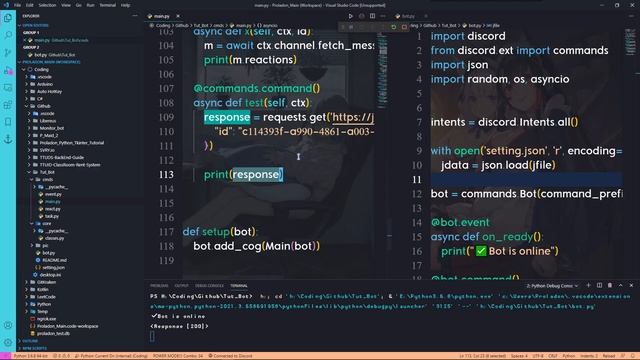Open the Bookmarks view icon

(8, 122)
